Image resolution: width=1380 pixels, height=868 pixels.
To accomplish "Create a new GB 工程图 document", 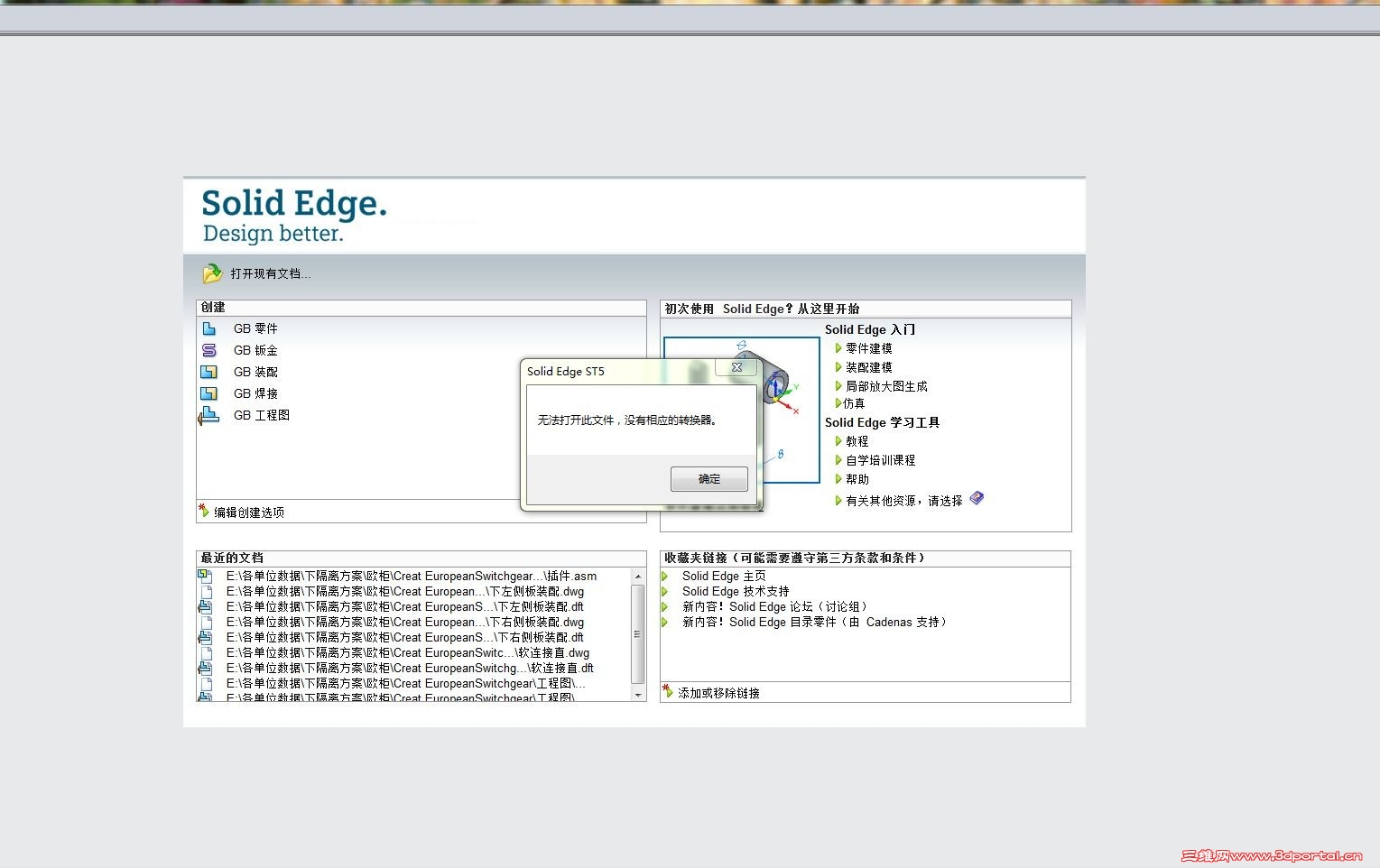I will tap(262, 415).
